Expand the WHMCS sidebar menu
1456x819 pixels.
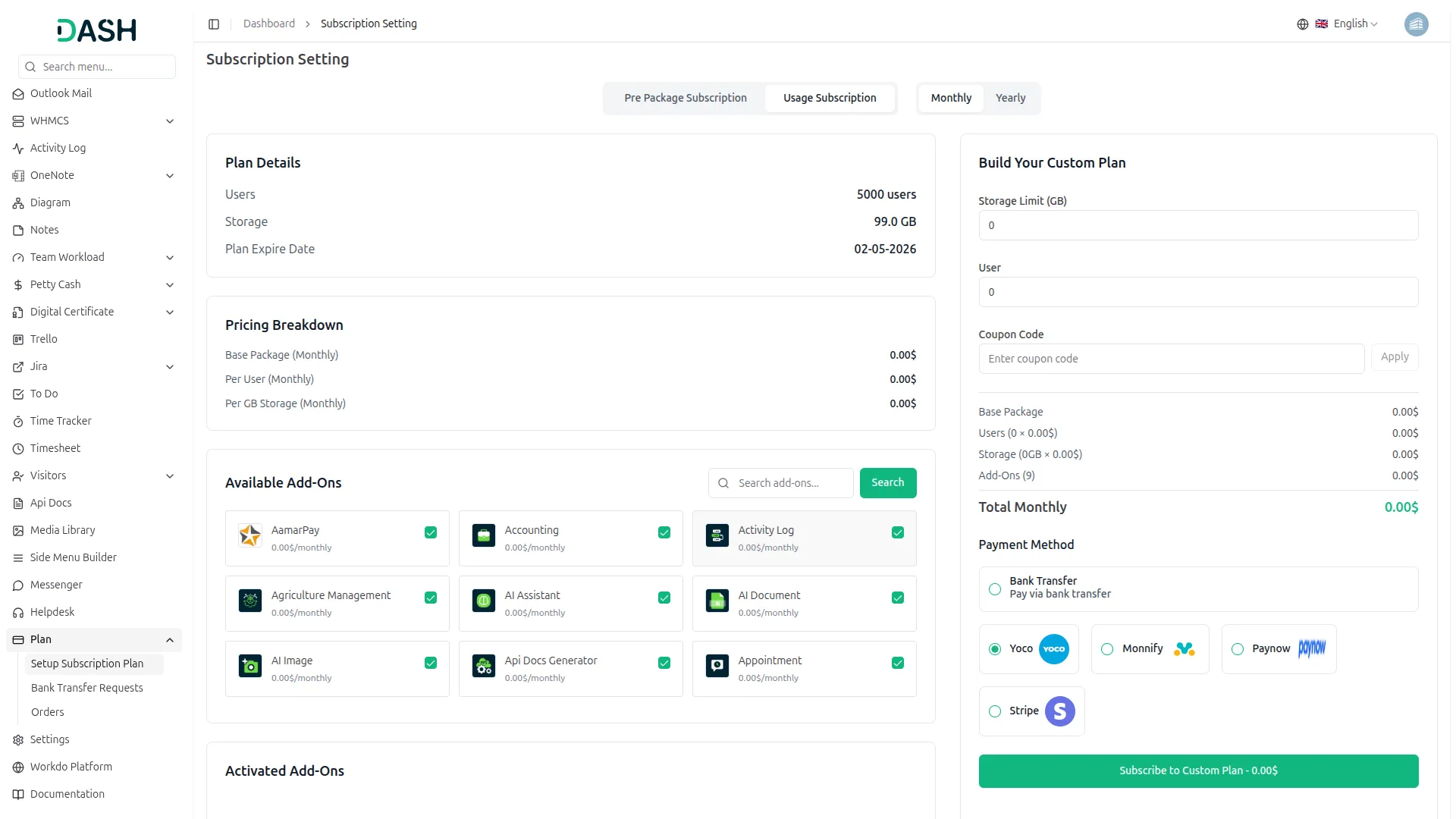click(x=170, y=121)
